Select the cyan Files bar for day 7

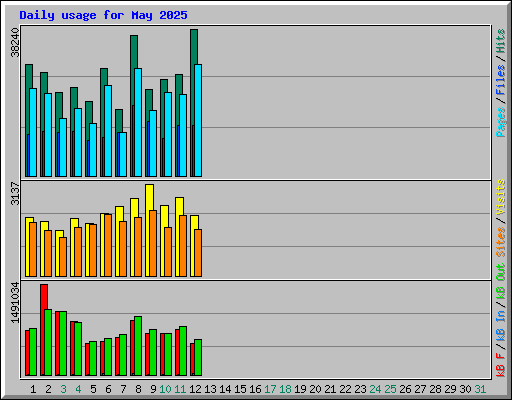pyautogui.click(x=123, y=154)
